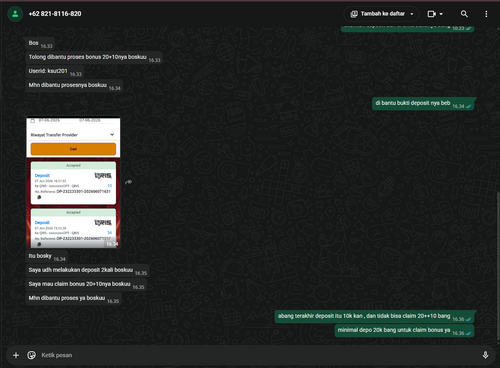Viewport: 500px width, 368px height.
Task: Select message 'Tolong dibantu proses bonus 20+10nya boskuu'
Action: [x=94, y=58]
